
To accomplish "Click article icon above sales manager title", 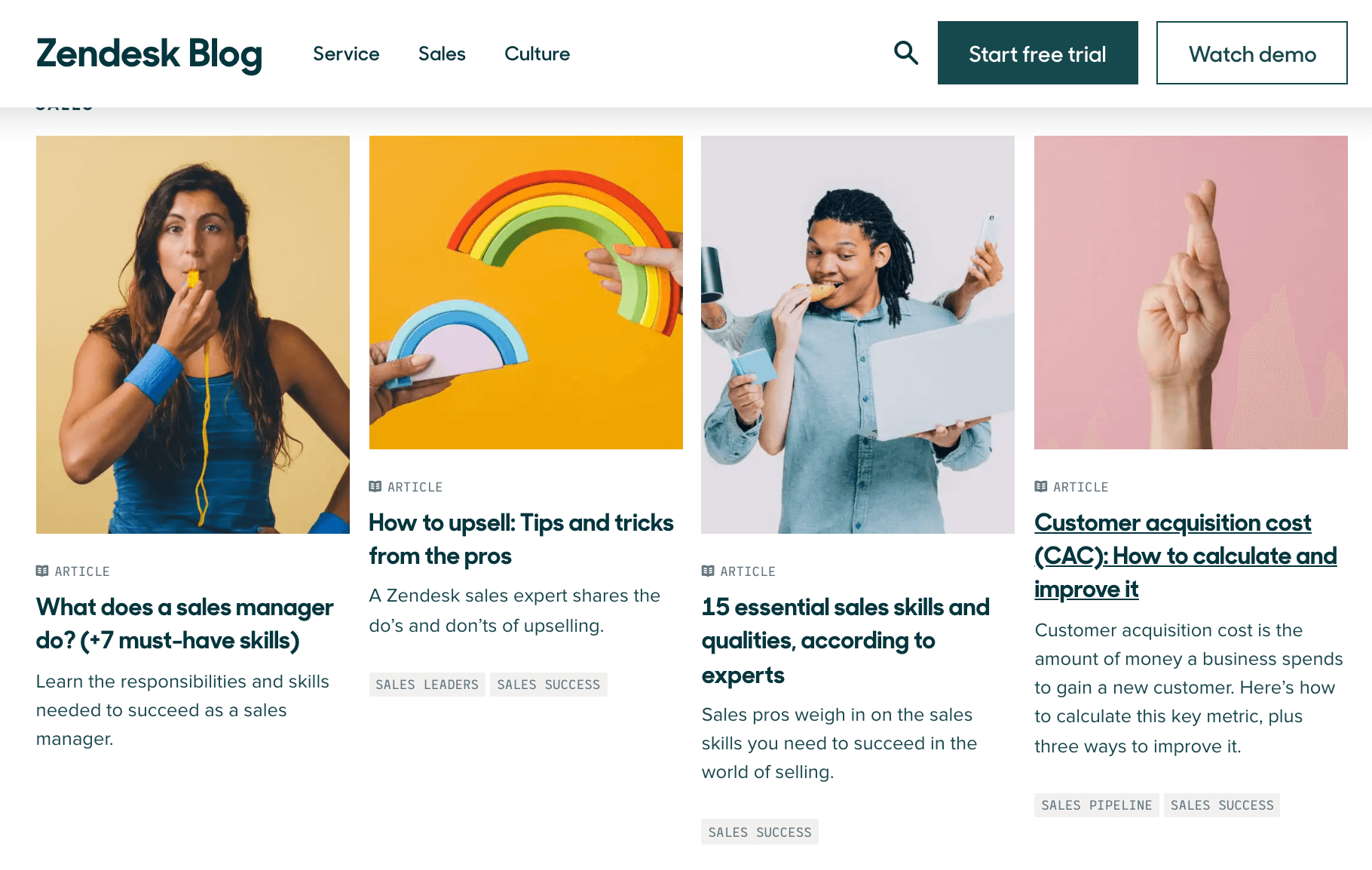I will point(42,571).
